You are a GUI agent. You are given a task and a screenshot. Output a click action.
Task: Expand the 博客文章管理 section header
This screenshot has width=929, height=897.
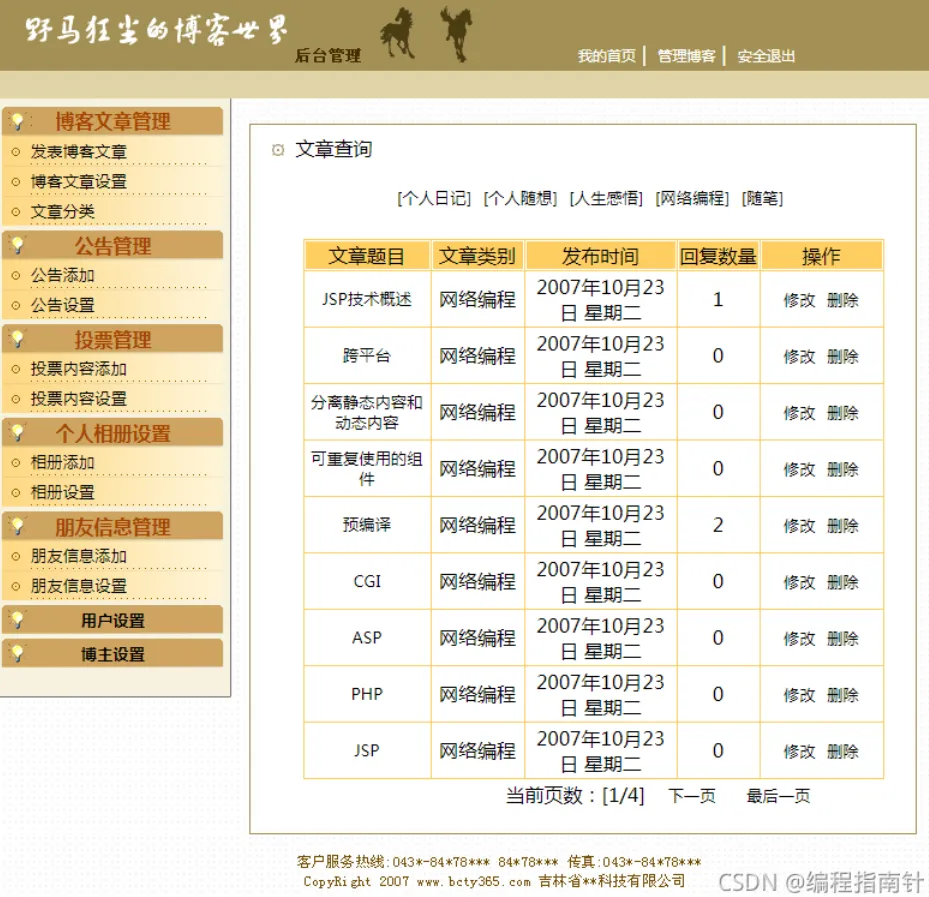[113, 121]
